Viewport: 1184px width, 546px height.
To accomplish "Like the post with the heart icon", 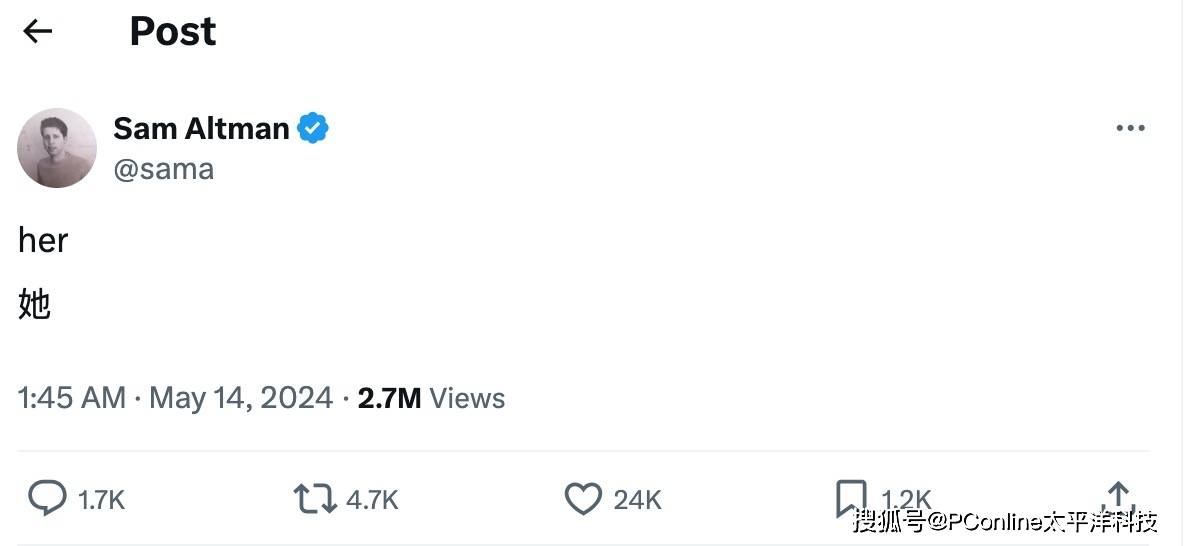I will click(x=583, y=499).
